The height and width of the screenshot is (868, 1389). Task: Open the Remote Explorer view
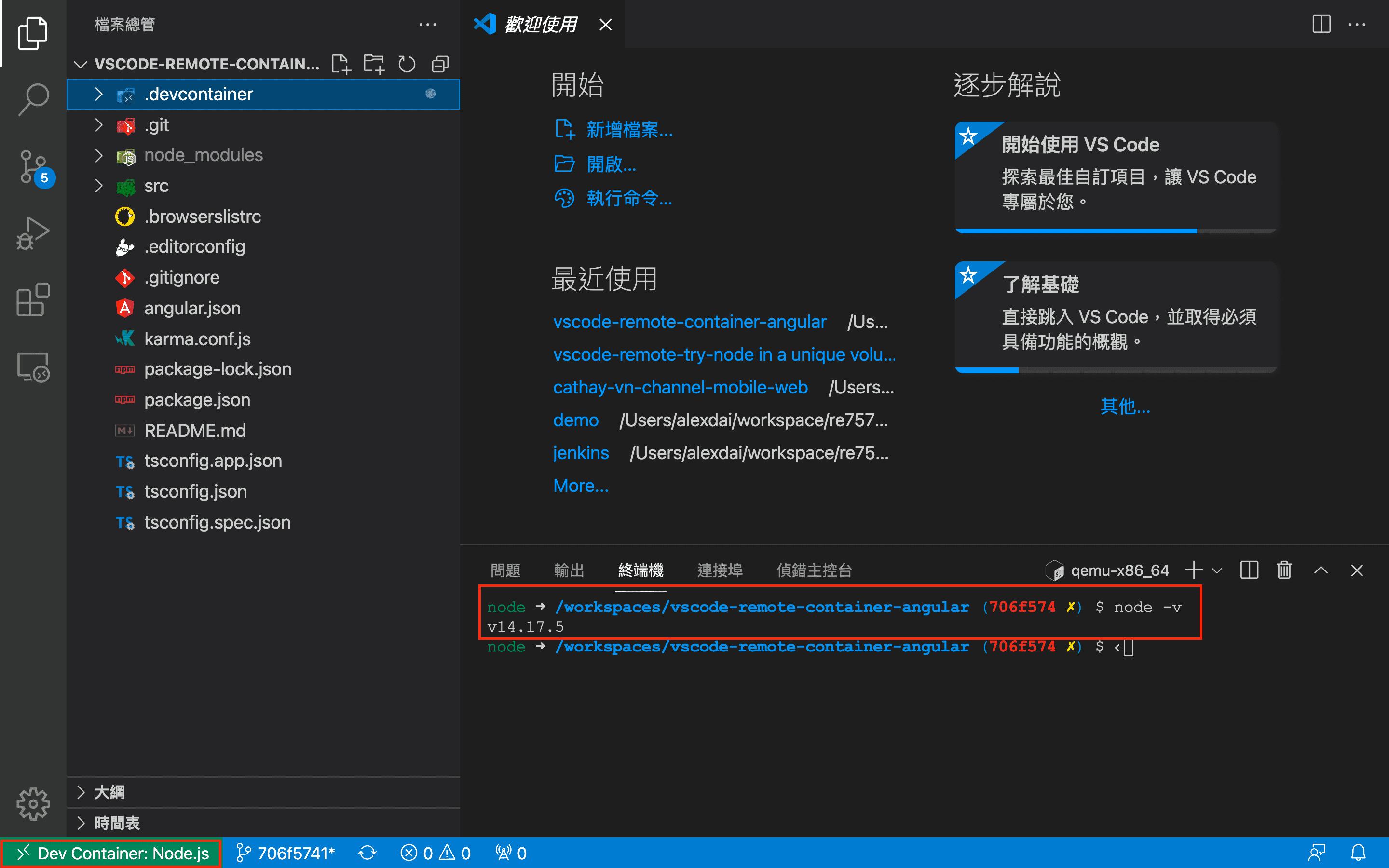[33, 367]
